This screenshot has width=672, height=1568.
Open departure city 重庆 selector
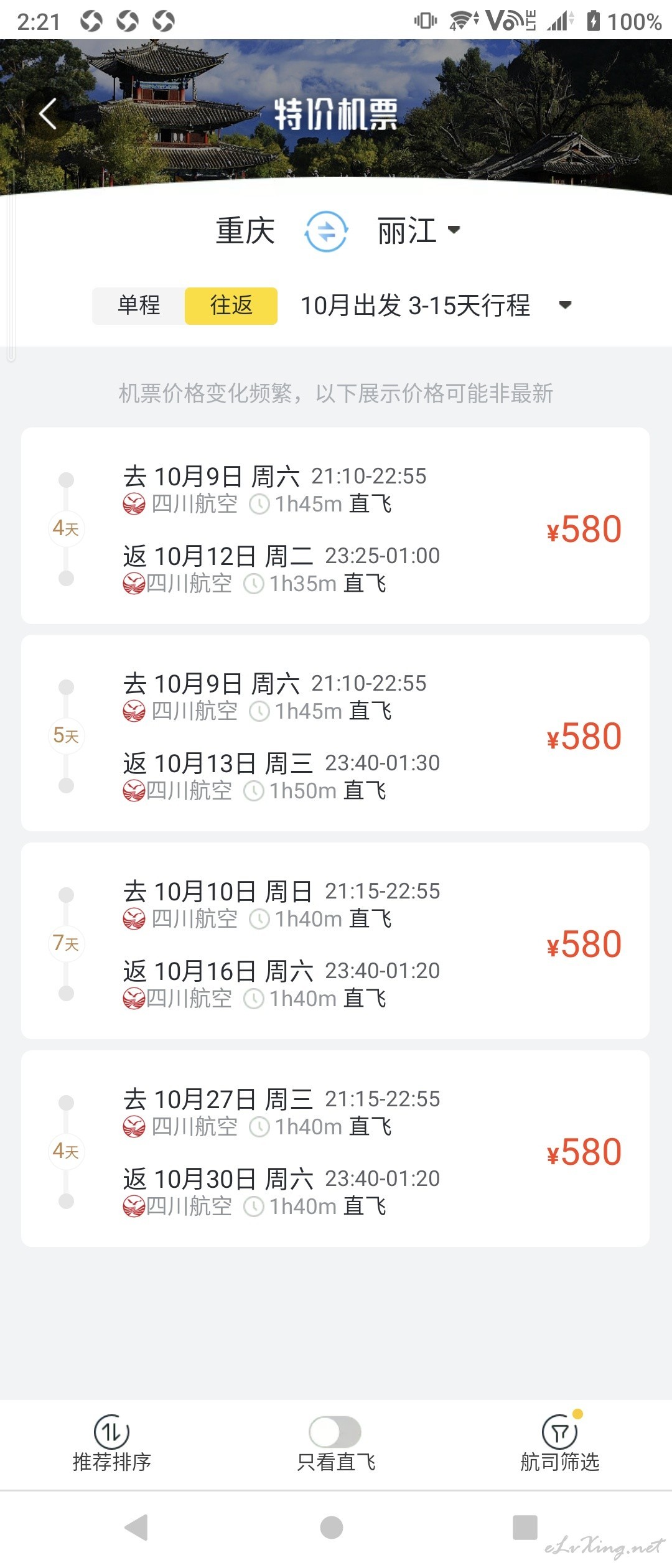pyautogui.click(x=245, y=231)
